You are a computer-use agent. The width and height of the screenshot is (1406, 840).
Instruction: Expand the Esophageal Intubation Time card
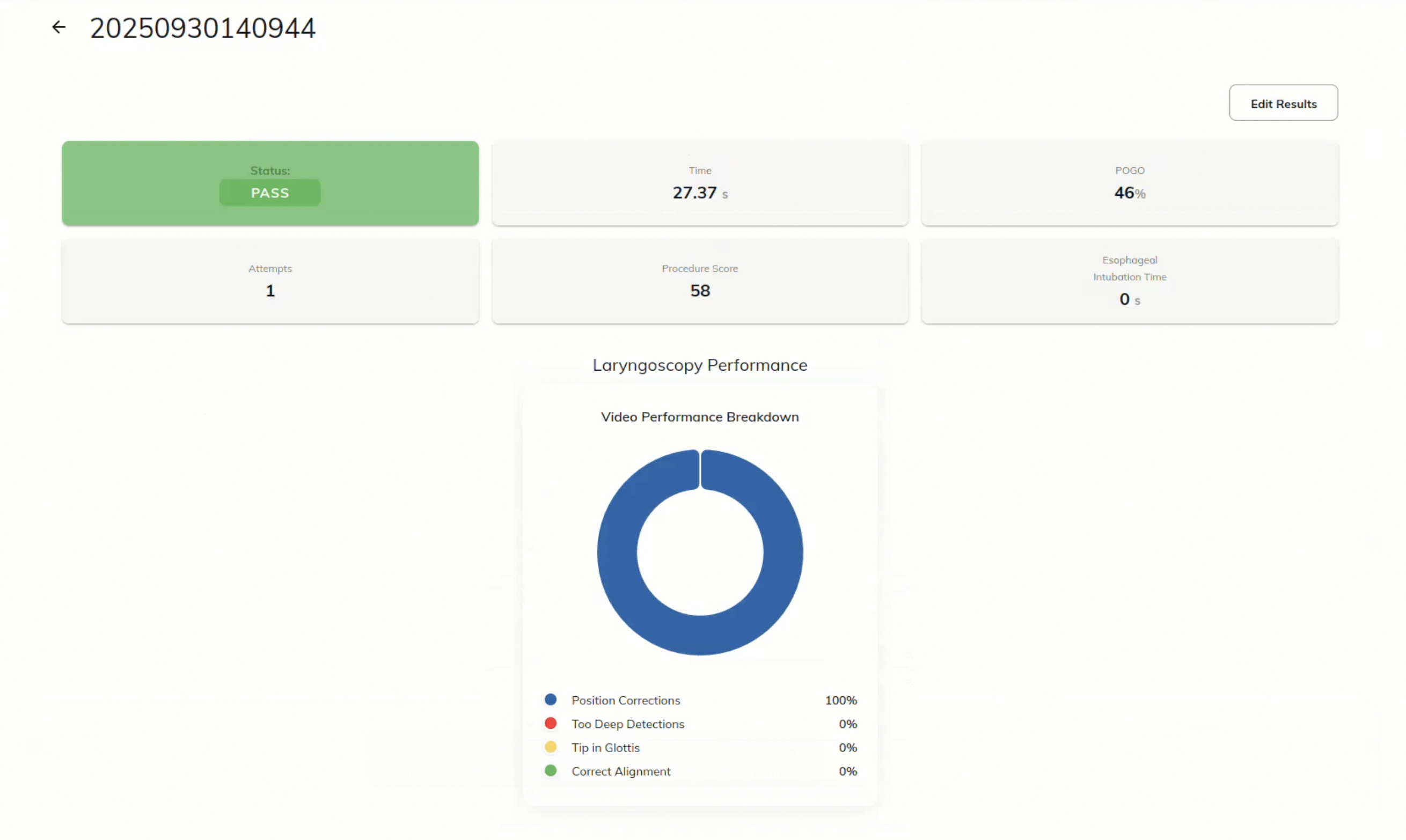(x=1130, y=281)
